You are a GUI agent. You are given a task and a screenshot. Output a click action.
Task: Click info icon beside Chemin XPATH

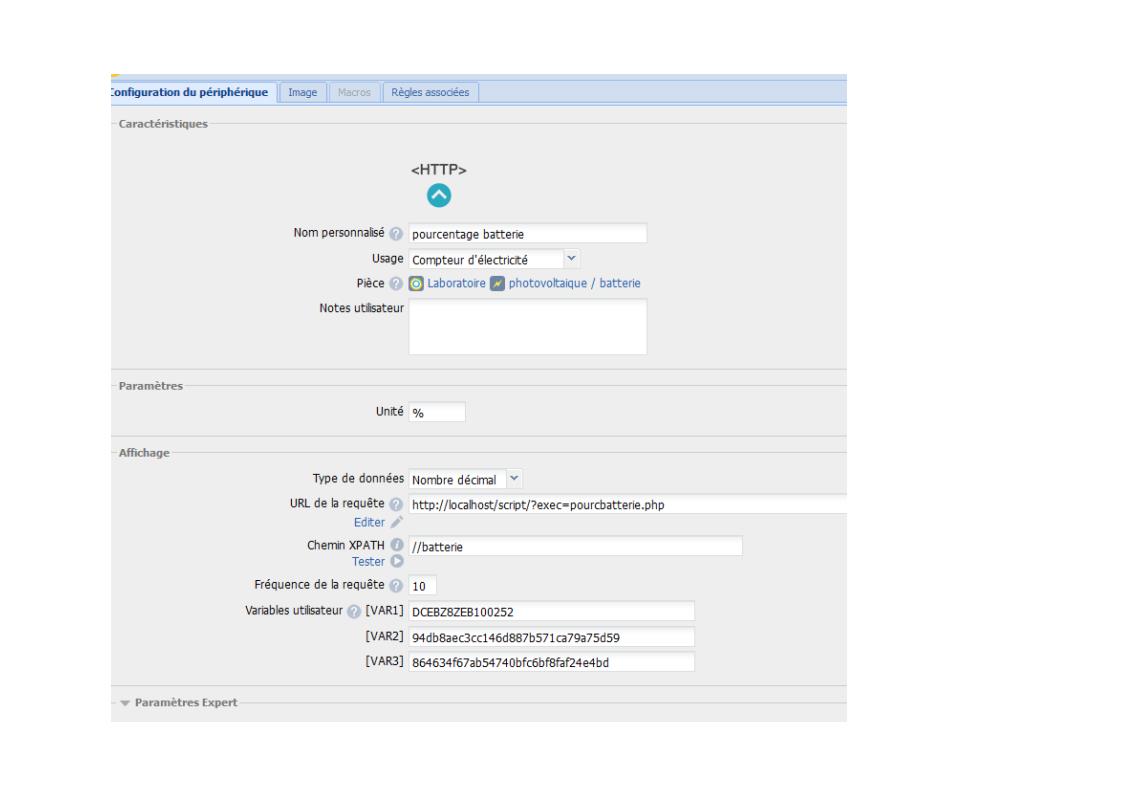click(x=396, y=545)
